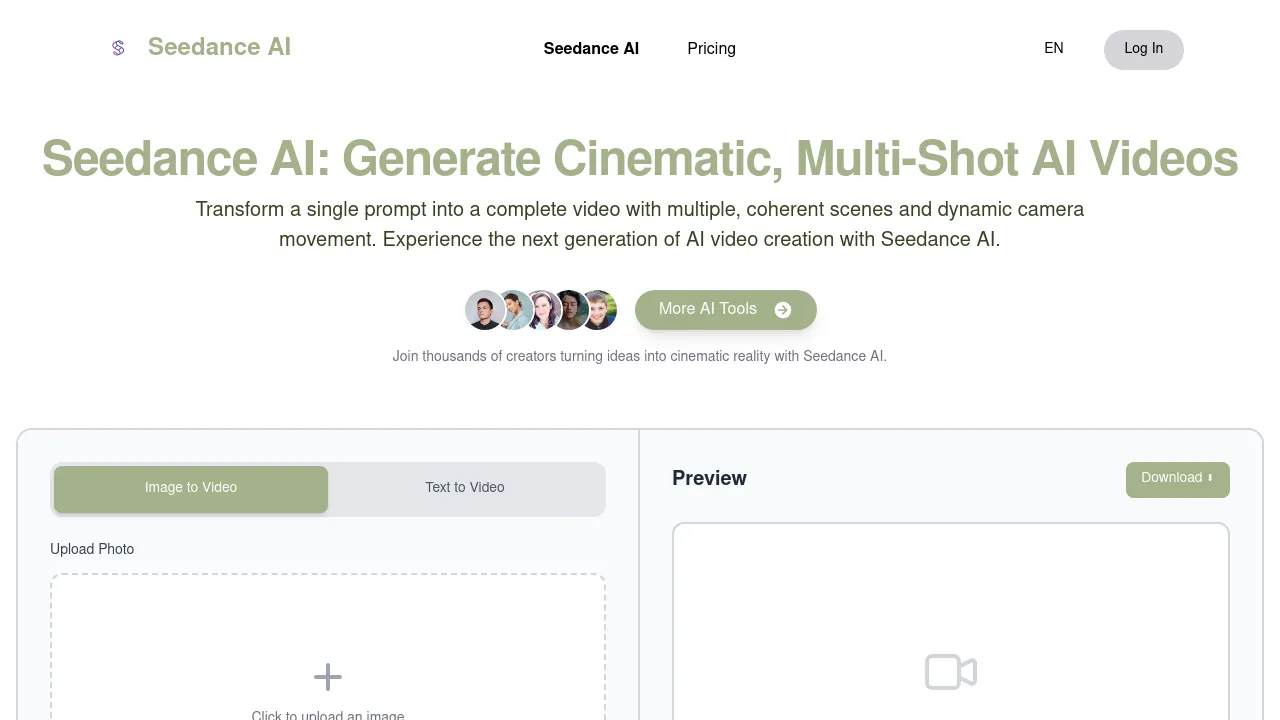Open the EN language selector
Viewport: 1280px width, 720px height.
1054,48
